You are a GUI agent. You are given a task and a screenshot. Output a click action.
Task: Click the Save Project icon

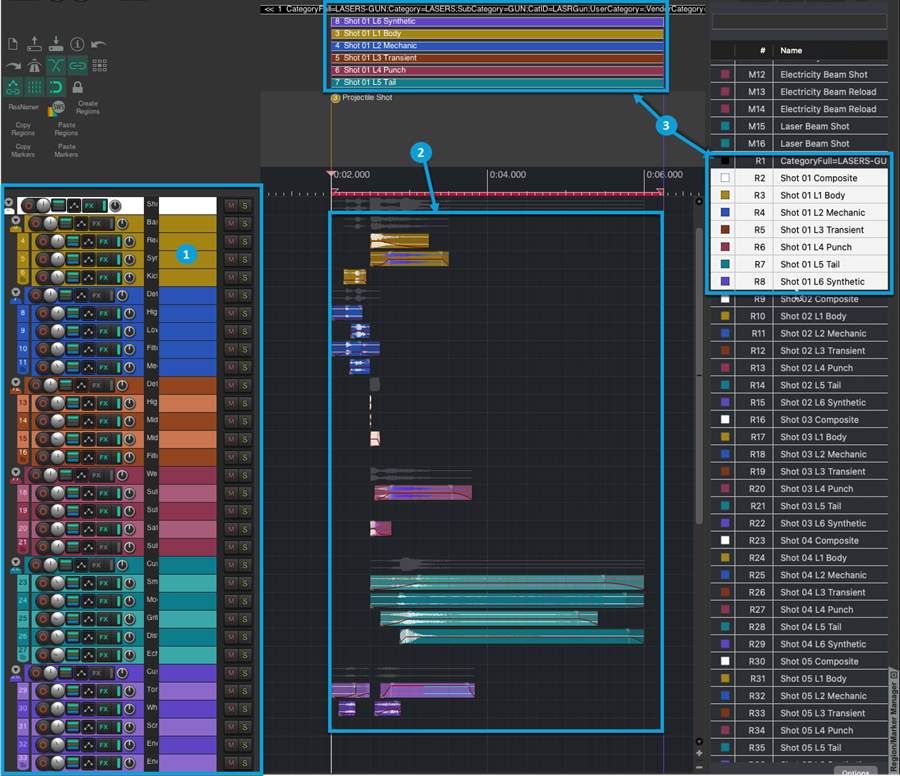(55, 44)
